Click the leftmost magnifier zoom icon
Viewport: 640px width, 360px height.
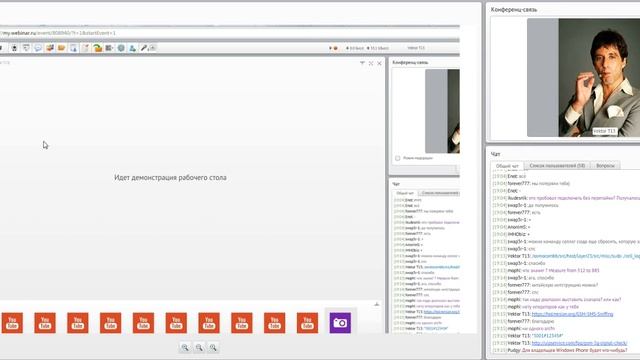coord(185,347)
